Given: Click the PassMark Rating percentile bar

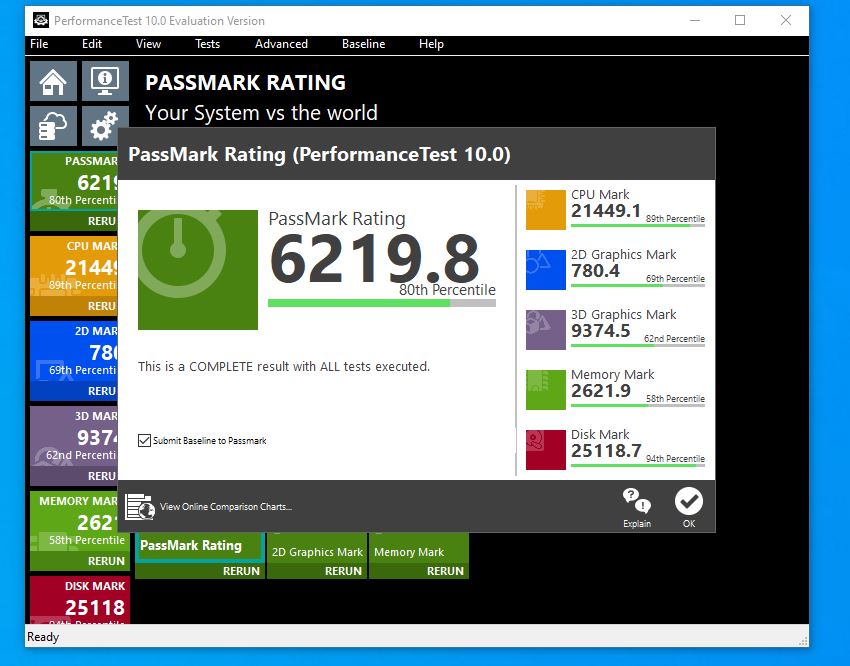Looking at the screenshot, I should (382, 303).
